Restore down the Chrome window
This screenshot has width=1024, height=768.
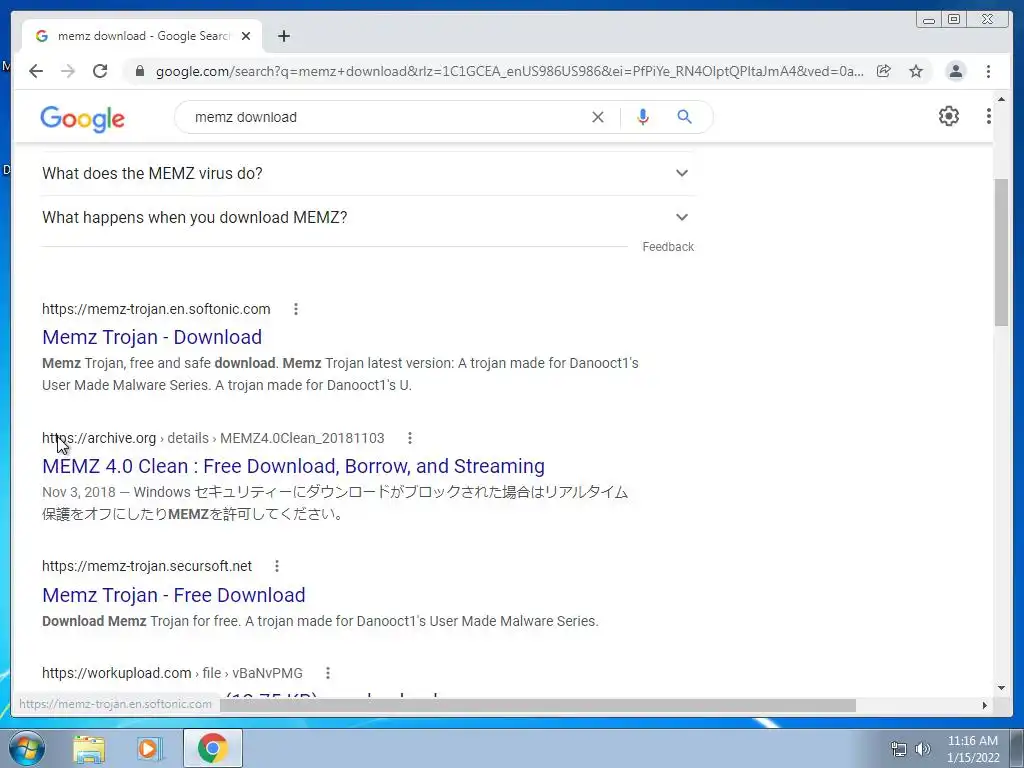click(x=953, y=20)
